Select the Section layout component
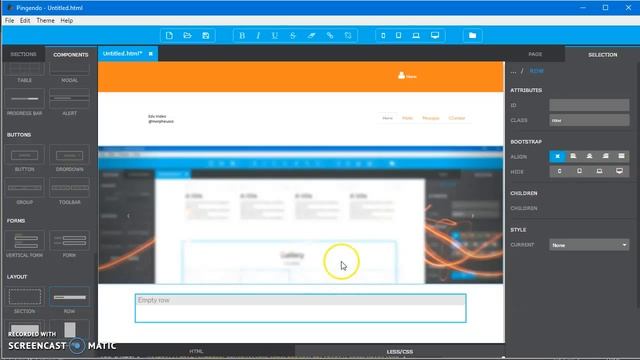 coord(25,300)
